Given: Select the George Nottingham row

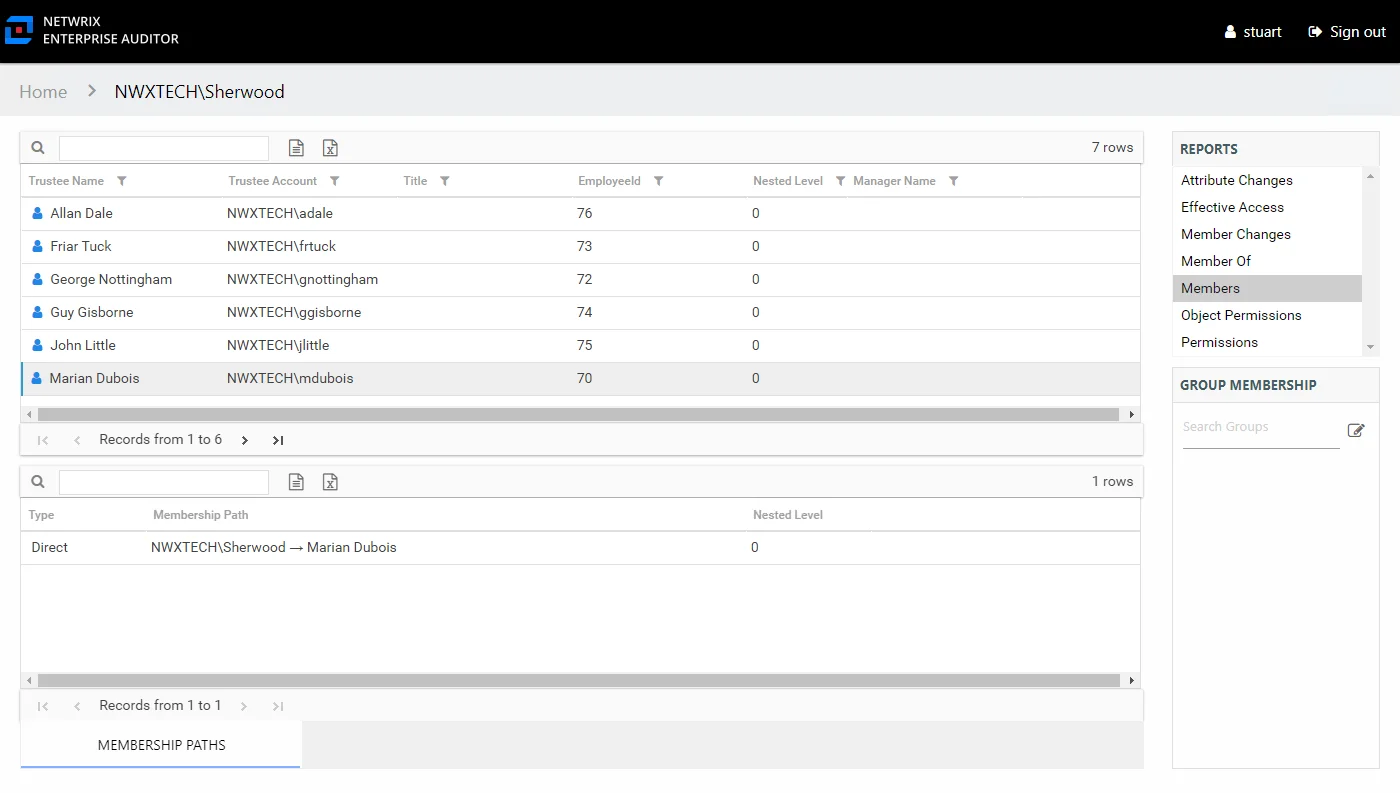Looking at the screenshot, I should click(x=580, y=279).
